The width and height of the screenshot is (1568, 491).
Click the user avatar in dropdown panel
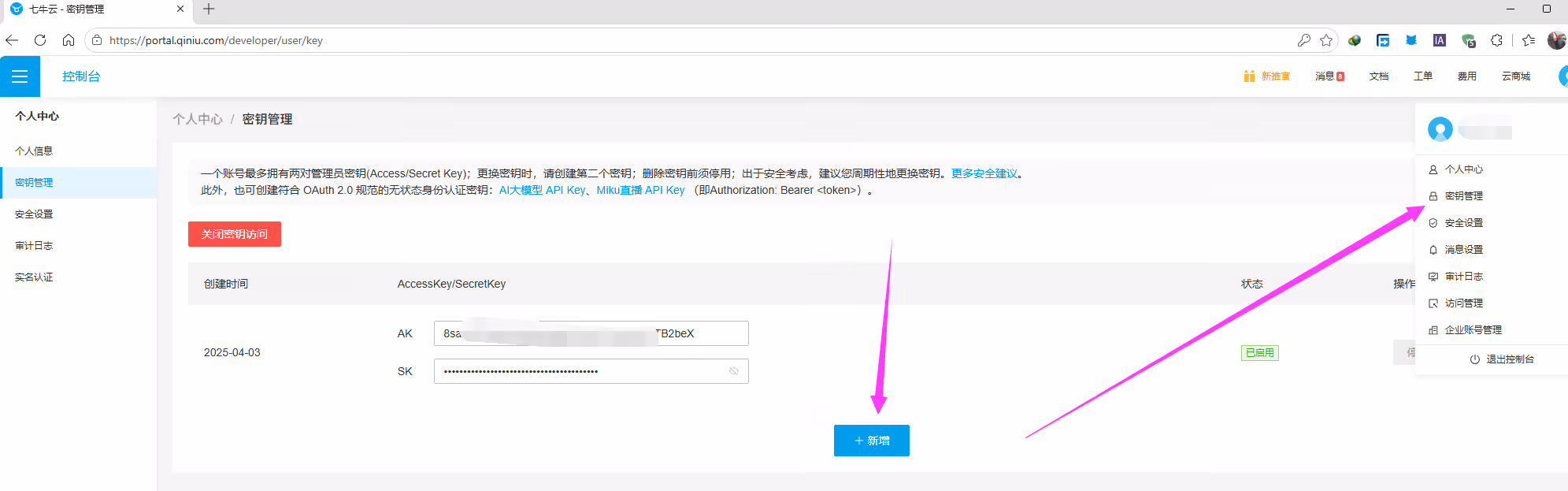[1440, 129]
